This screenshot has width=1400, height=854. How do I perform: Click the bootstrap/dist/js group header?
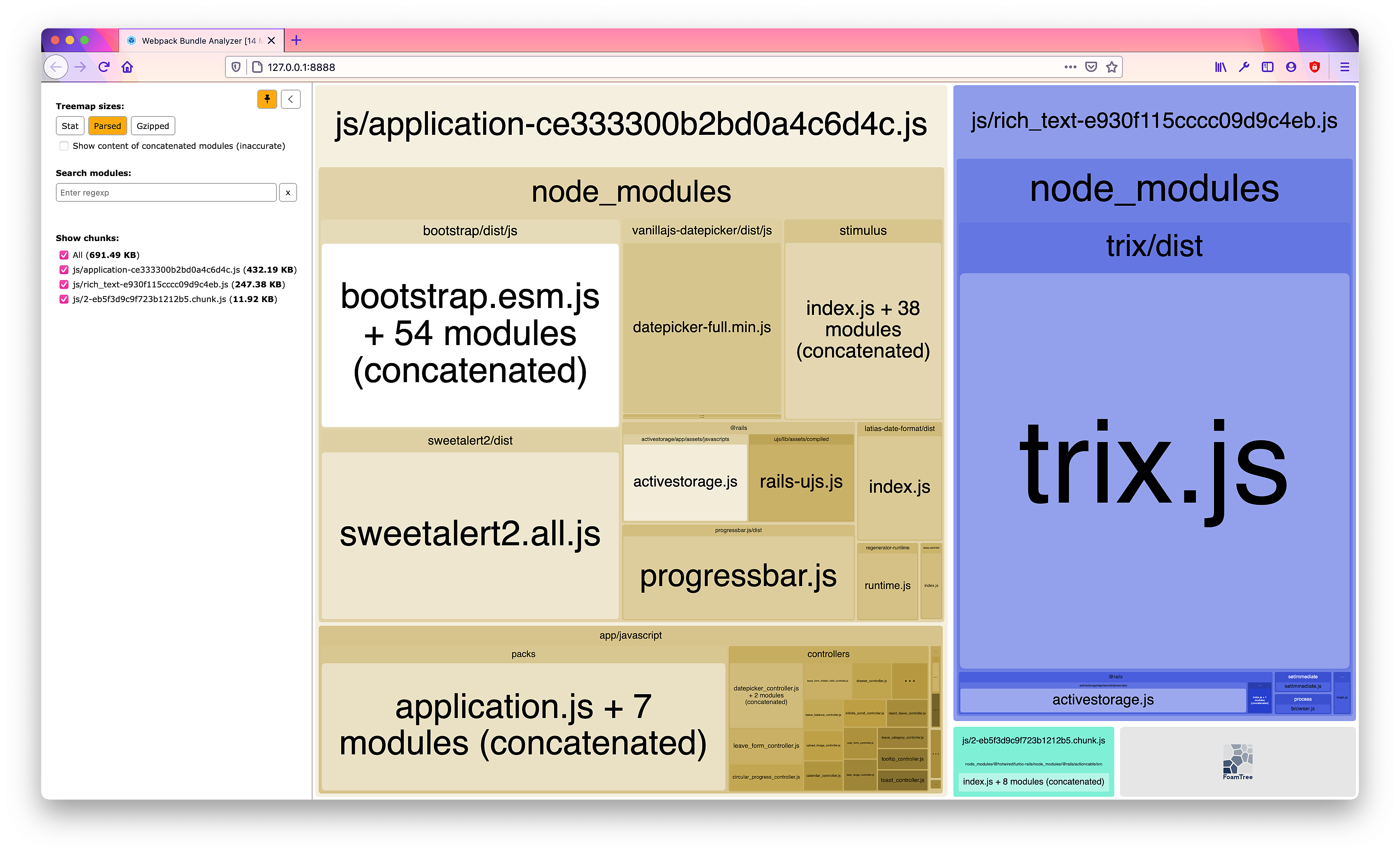click(x=470, y=231)
